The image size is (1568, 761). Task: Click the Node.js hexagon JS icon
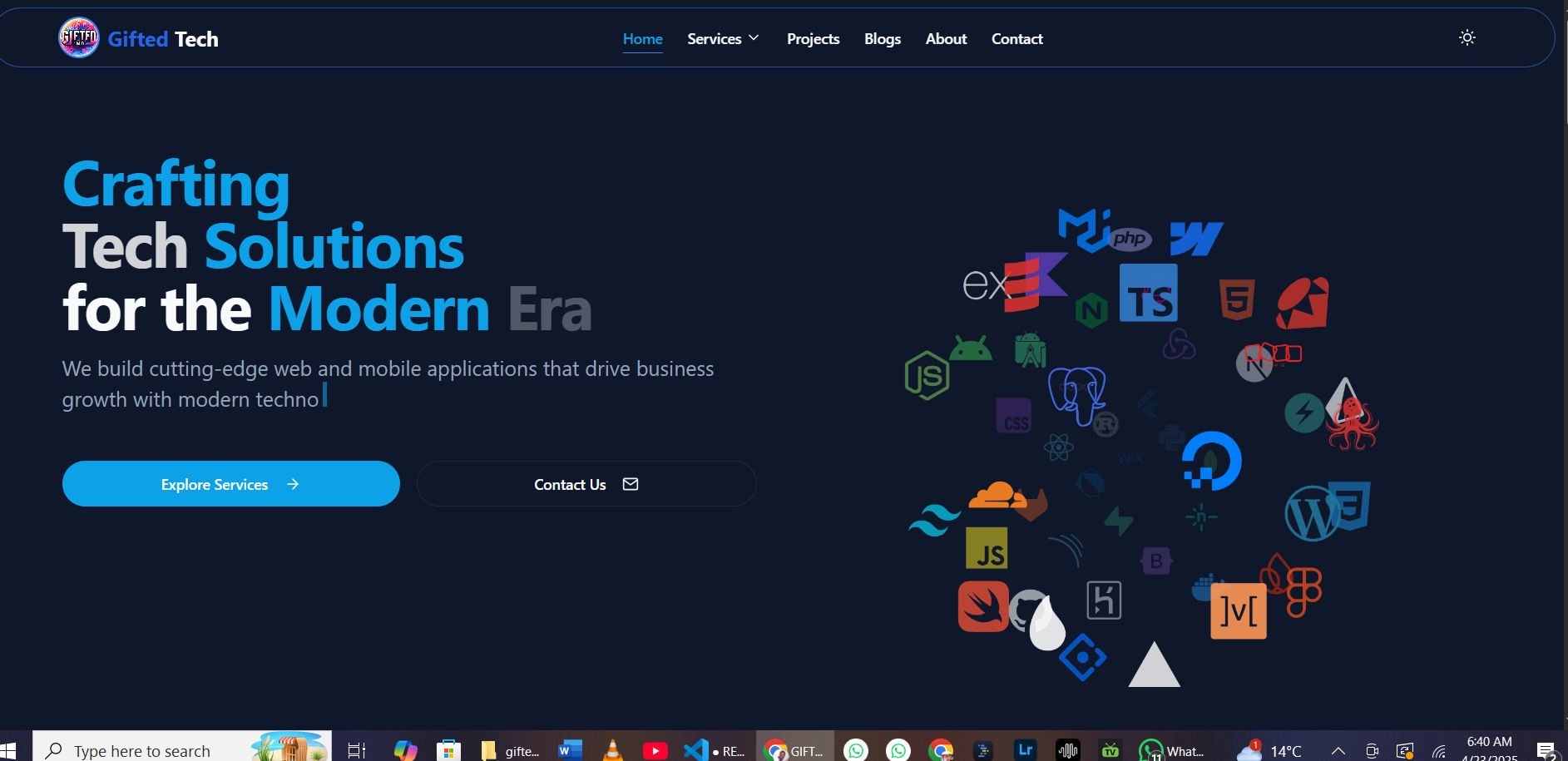pyautogui.click(x=927, y=375)
